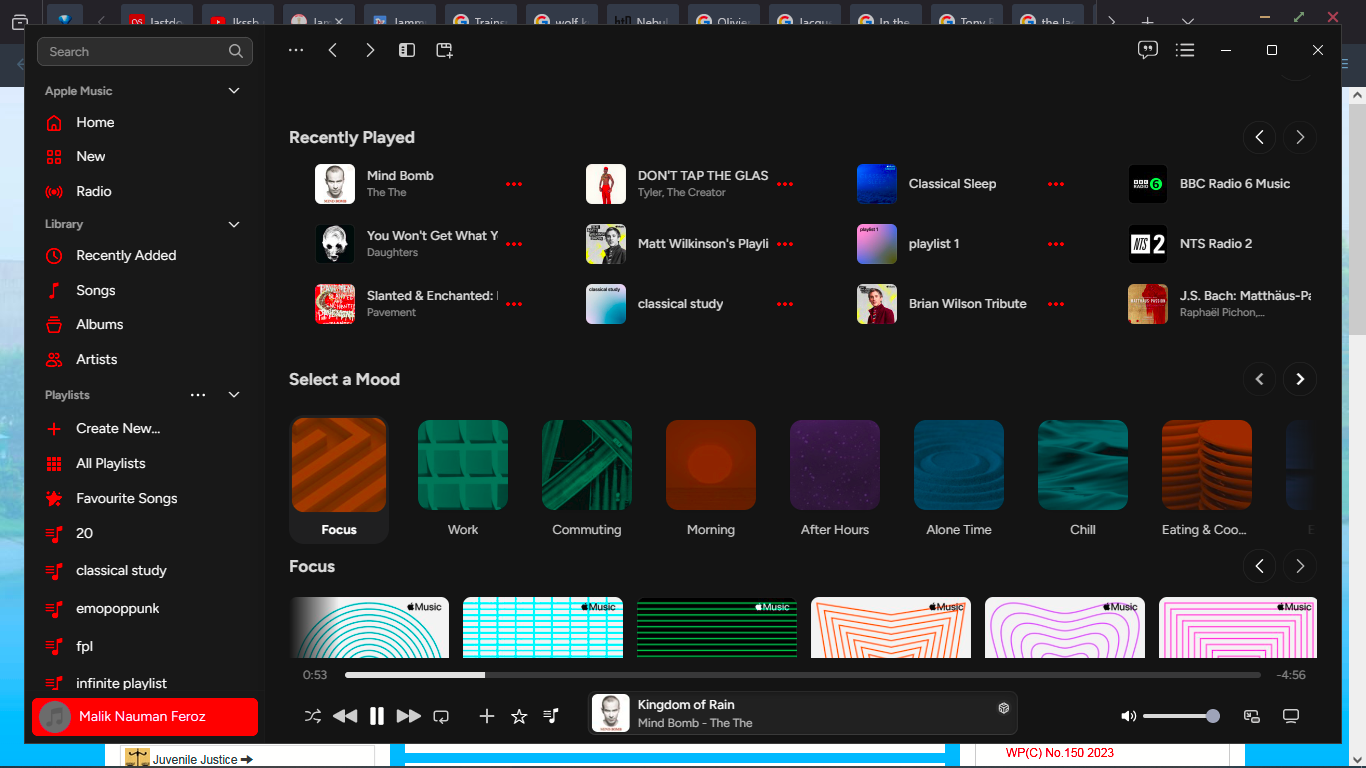
Task: Select the After Hours mood tile
Action: [x=835, y=479]
